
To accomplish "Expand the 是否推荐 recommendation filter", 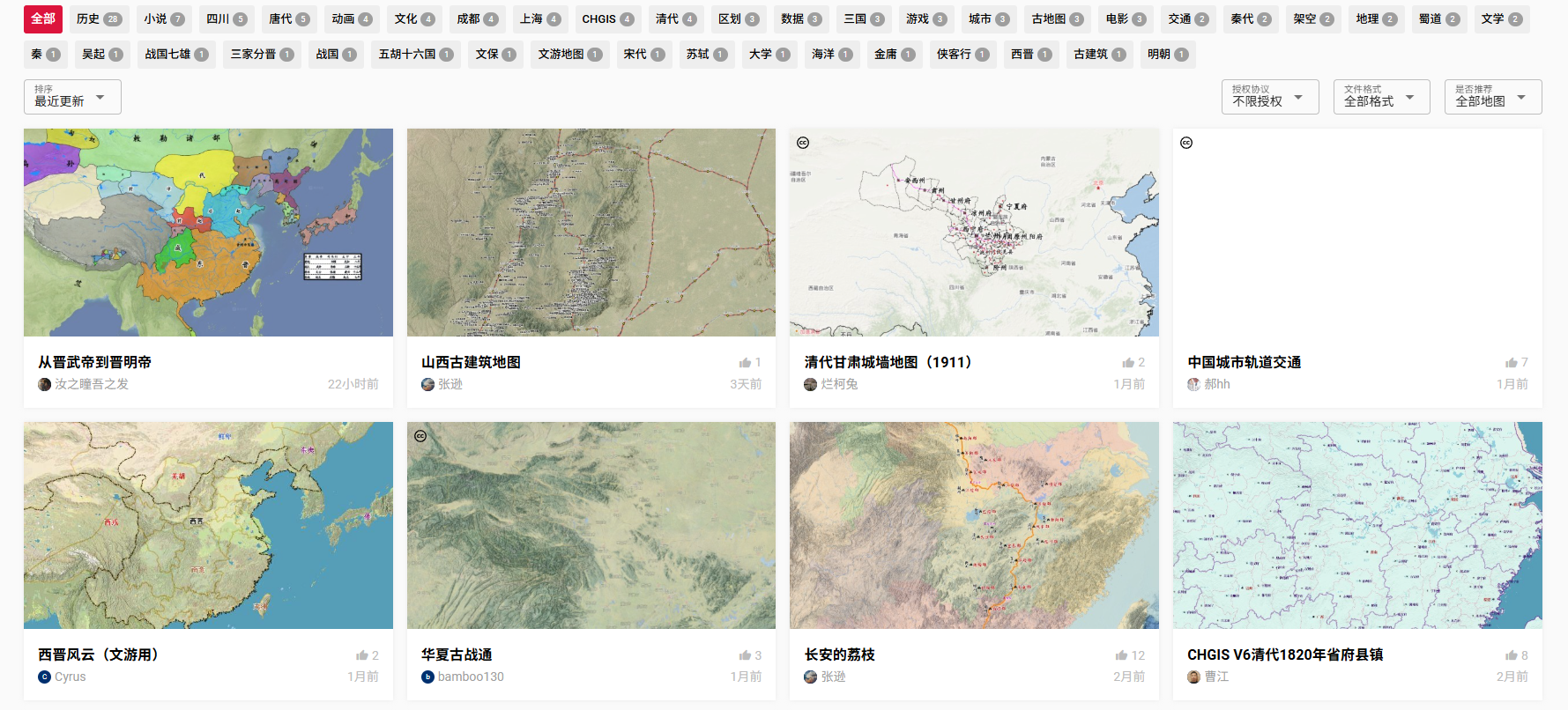I will [1492, 97].
